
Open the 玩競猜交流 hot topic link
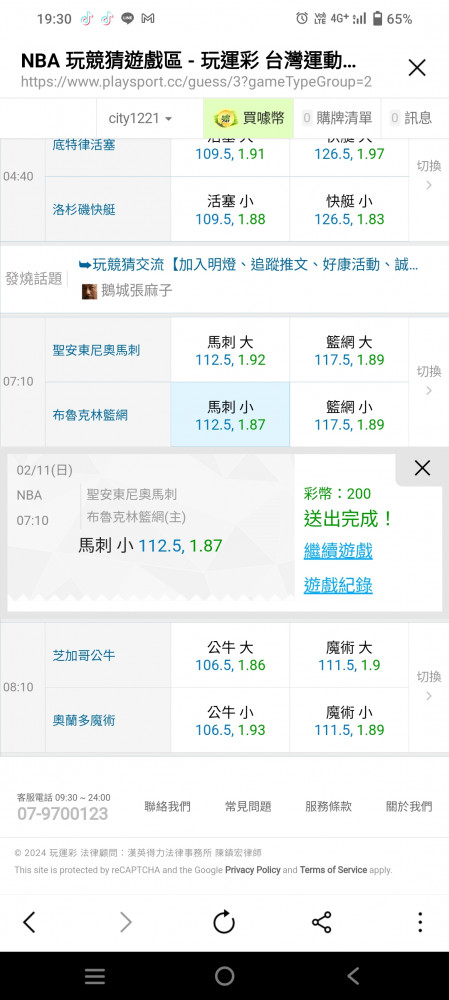coord(248,265)
